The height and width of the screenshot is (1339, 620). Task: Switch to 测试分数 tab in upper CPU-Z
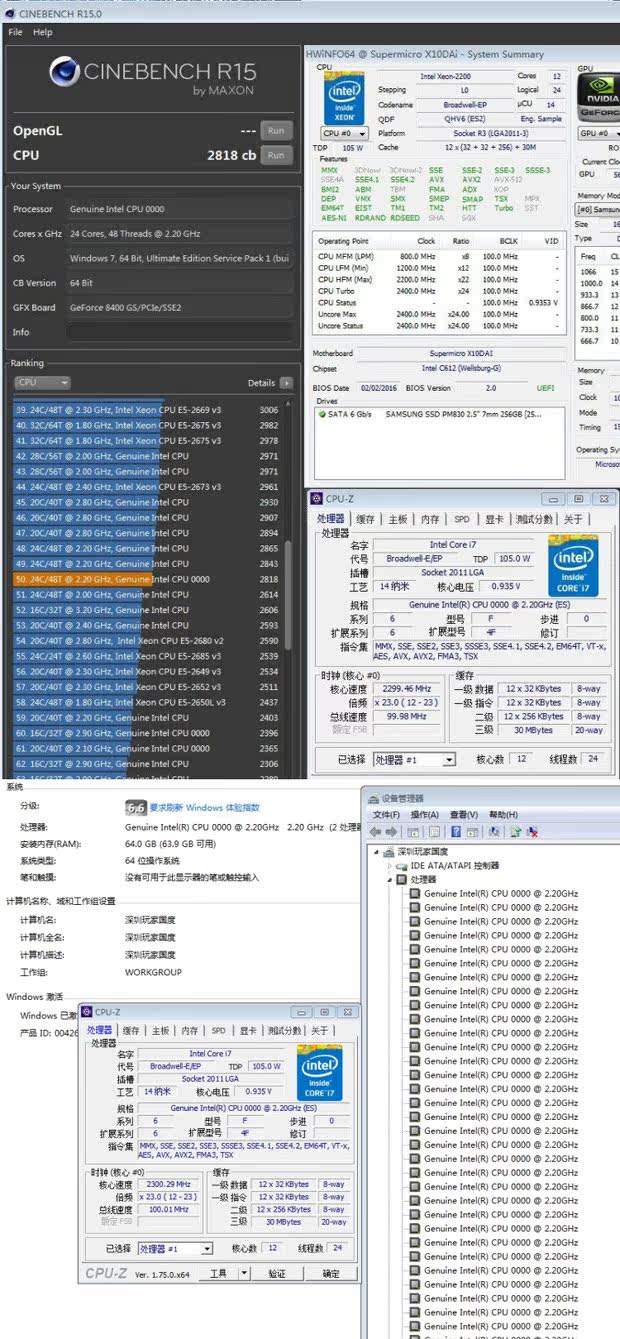tap(535, 519)
